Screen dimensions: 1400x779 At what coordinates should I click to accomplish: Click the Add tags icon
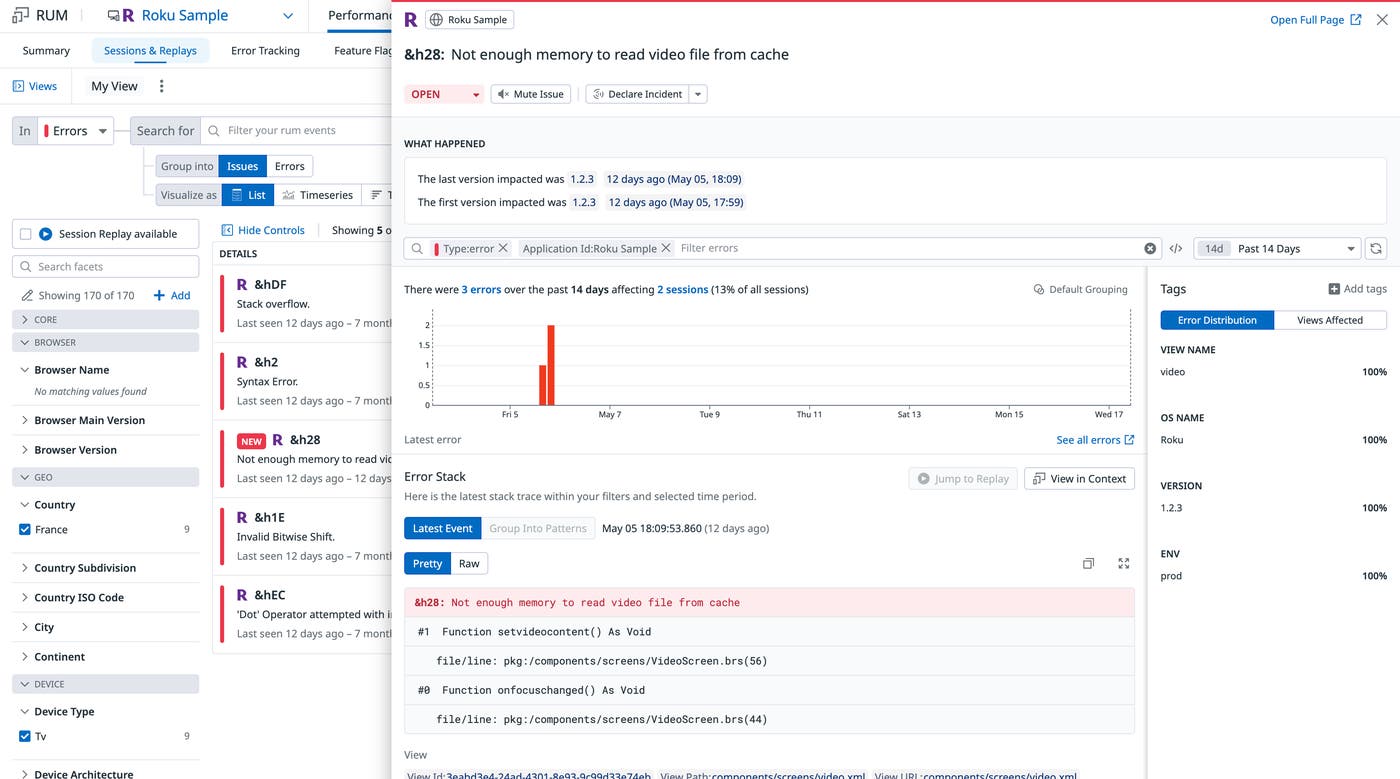coord(1334,289)
